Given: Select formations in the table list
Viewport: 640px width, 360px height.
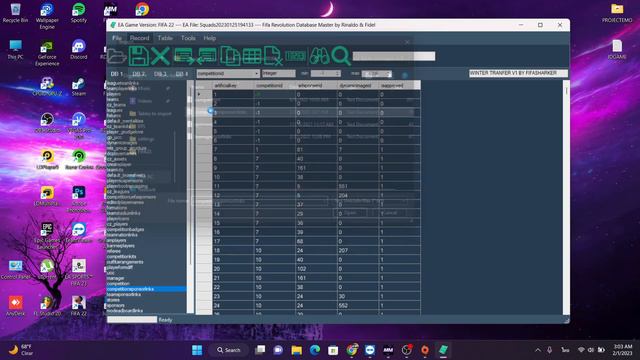Looking at the screenshot, I should (x=116, y=208).
